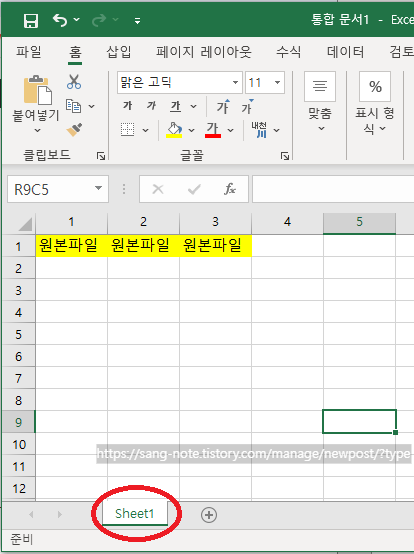This screenshot has width=414, height=554.
Task: Click into the formula bar
Action: 333,189
